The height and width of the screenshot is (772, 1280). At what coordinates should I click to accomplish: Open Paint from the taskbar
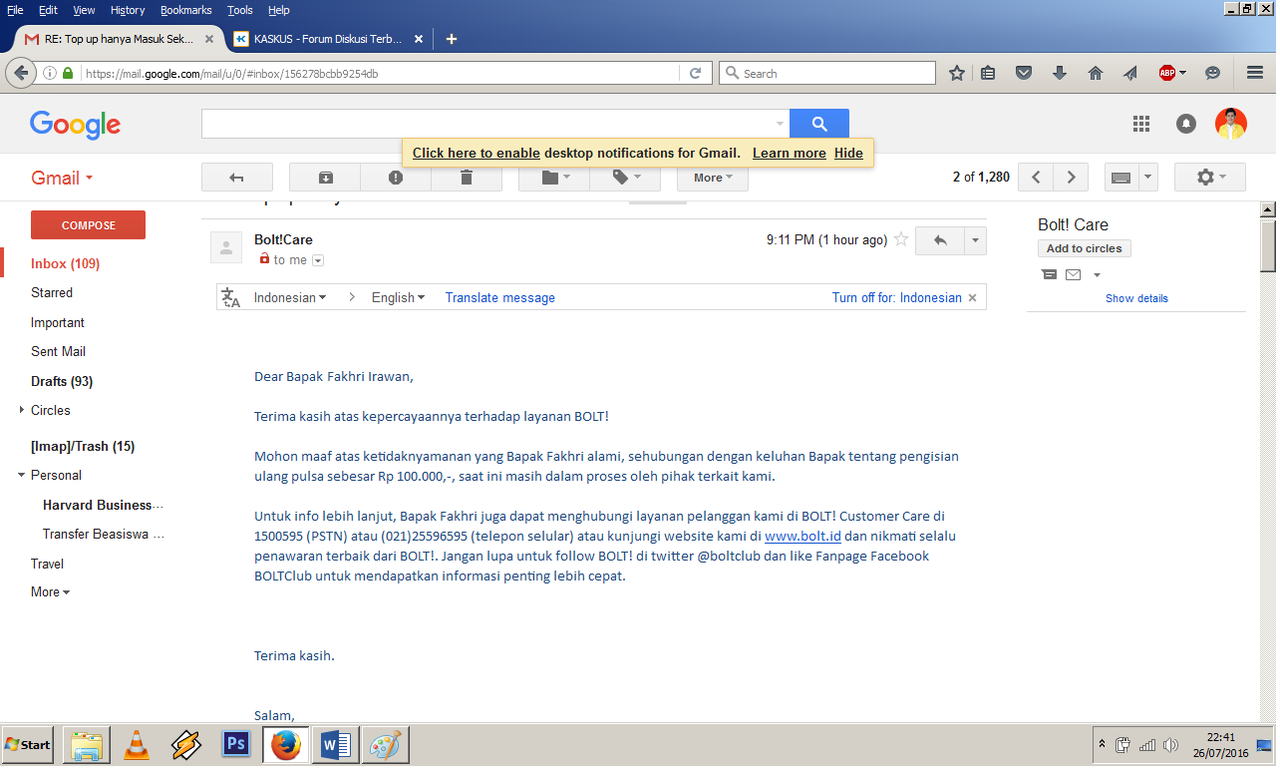[385, 745]
